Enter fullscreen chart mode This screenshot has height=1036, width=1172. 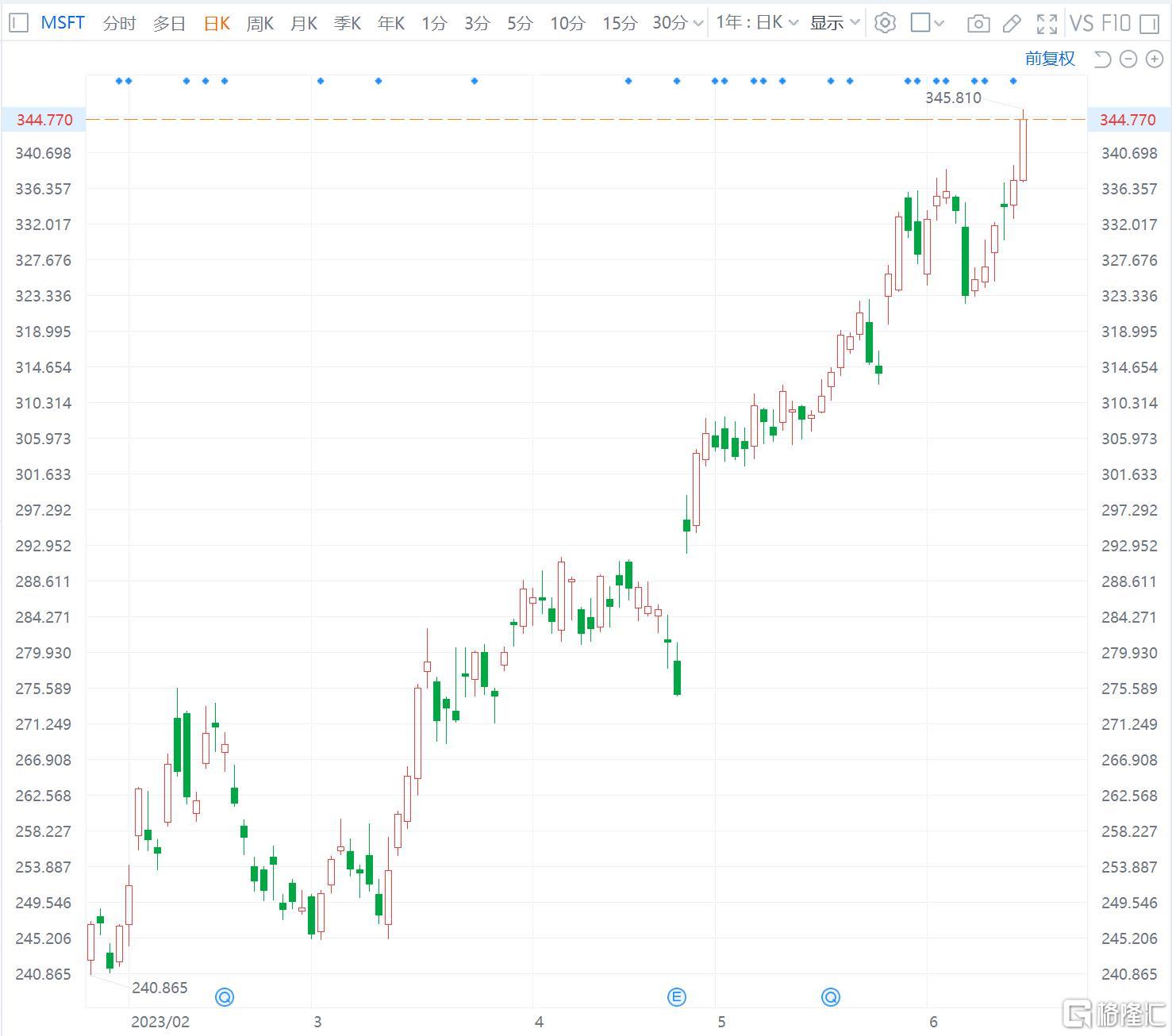1047,24
